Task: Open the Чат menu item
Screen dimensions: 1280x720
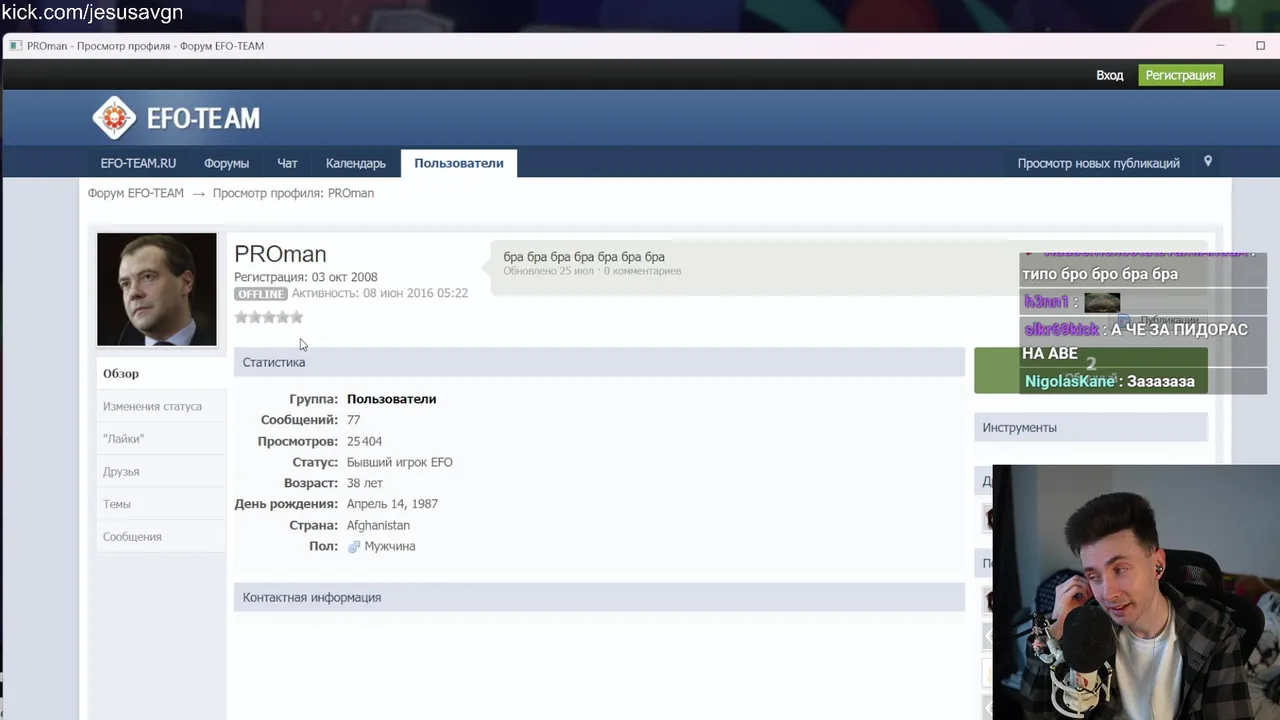Action: point(287,163)
